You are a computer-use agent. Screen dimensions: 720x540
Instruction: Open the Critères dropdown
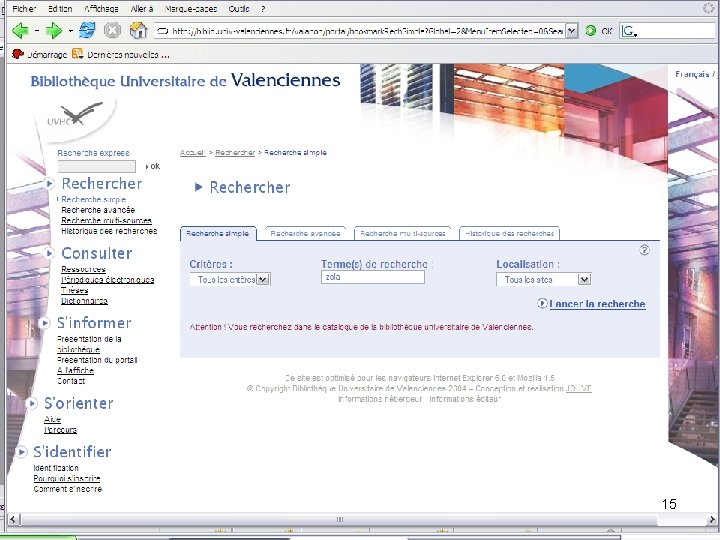(263, 279)
